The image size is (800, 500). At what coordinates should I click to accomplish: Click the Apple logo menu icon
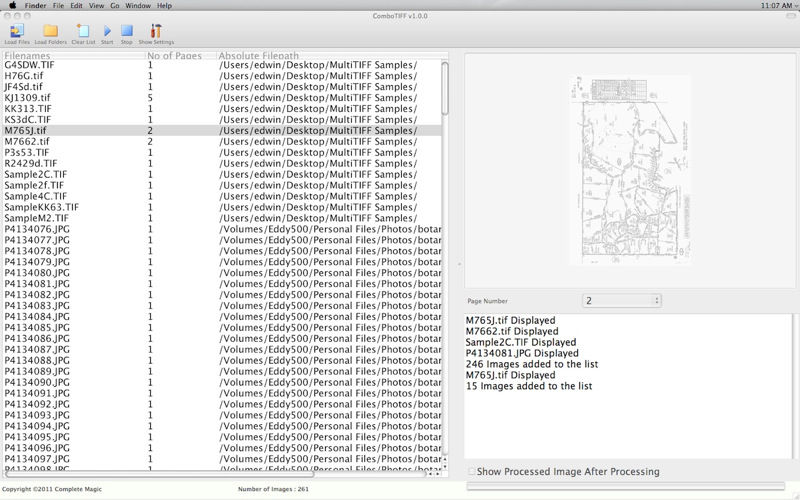click(12, 5)
